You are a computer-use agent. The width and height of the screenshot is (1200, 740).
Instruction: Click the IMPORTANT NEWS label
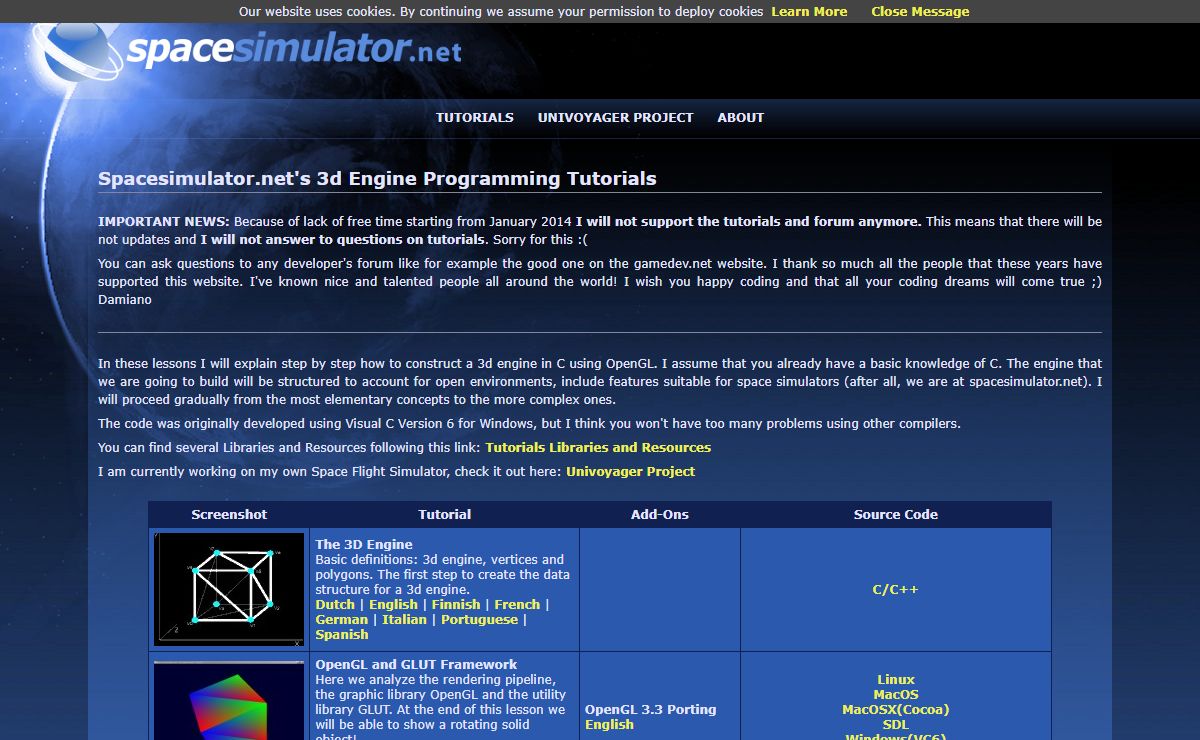click(164, 222)
